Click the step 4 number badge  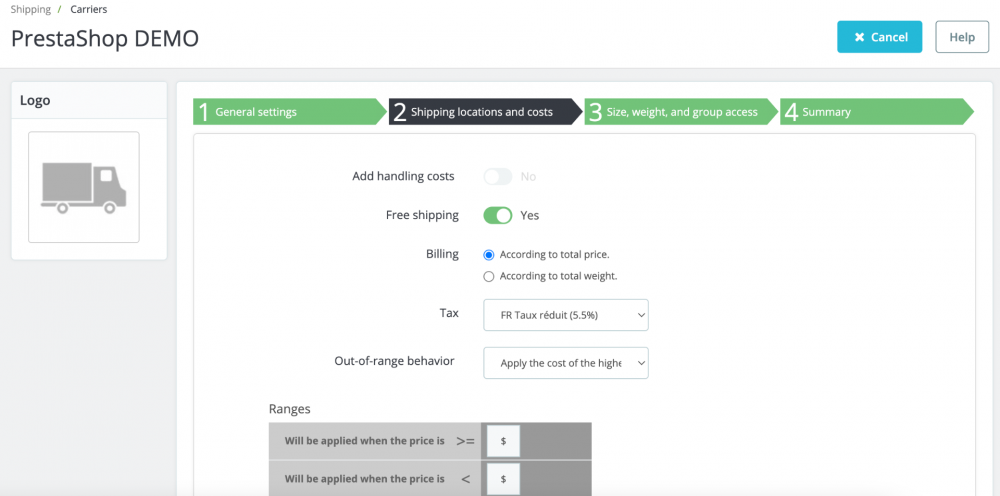791,112
